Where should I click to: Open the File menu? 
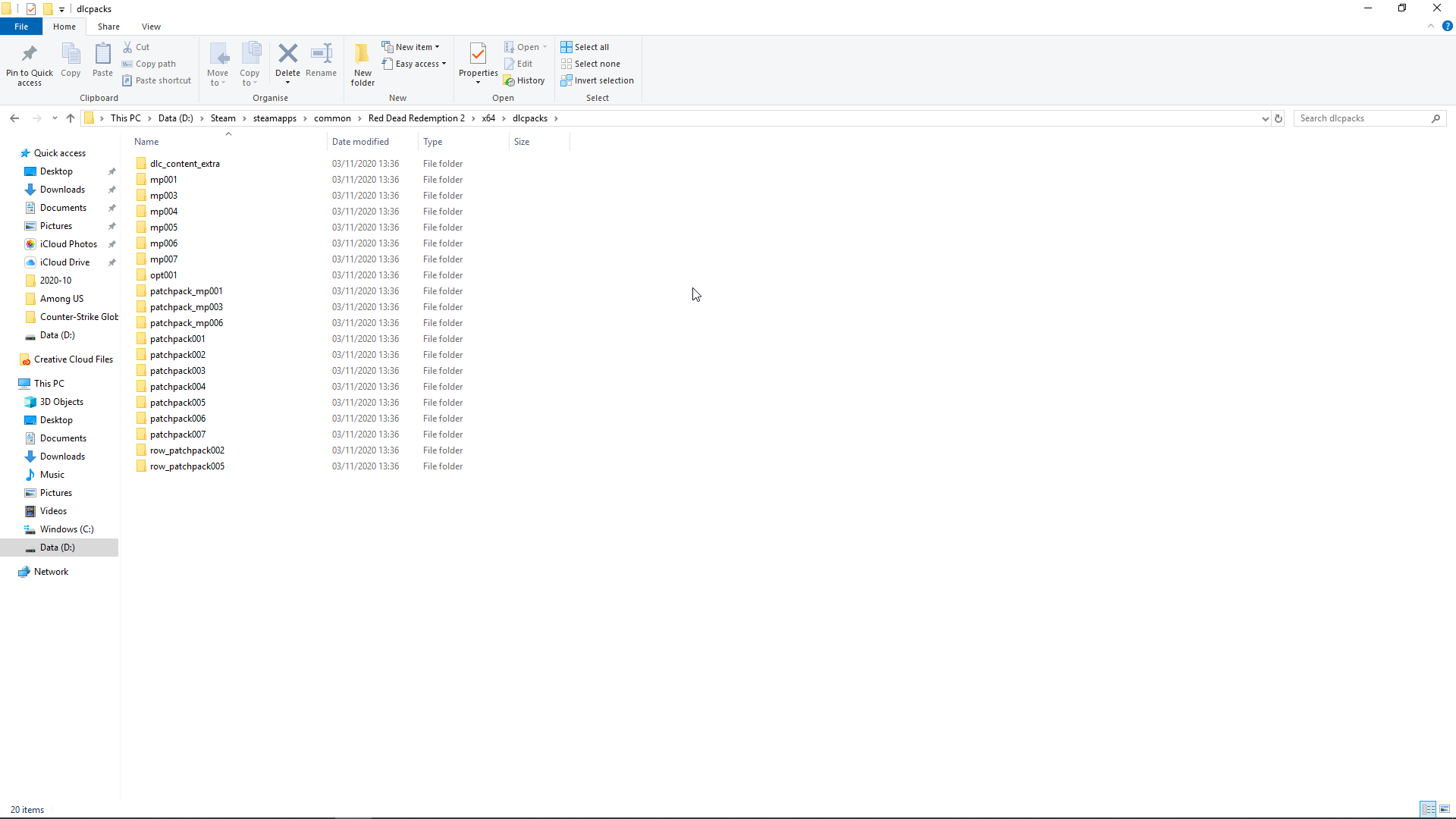tap(20, 26)
